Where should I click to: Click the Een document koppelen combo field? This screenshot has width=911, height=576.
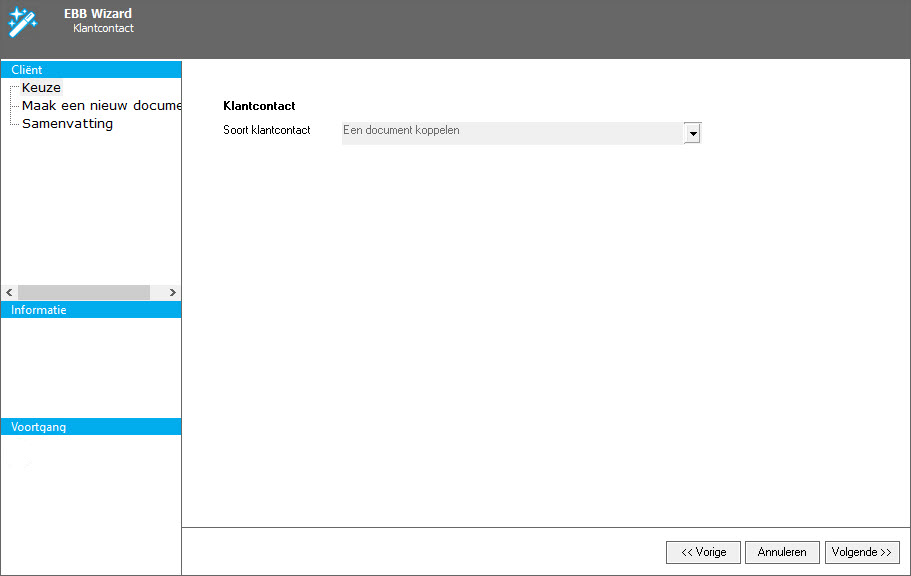click(511, 131)
